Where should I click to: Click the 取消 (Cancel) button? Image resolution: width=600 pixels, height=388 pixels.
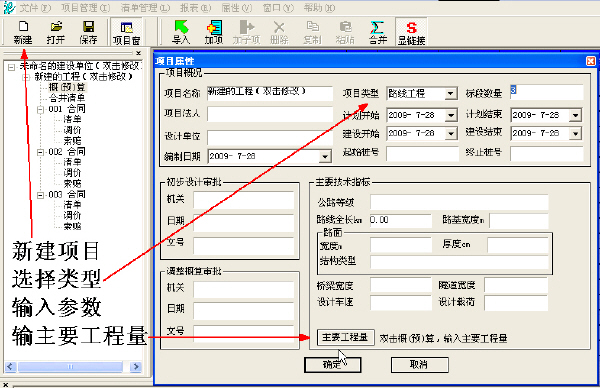pyautogui.click(x=419, y=365)
